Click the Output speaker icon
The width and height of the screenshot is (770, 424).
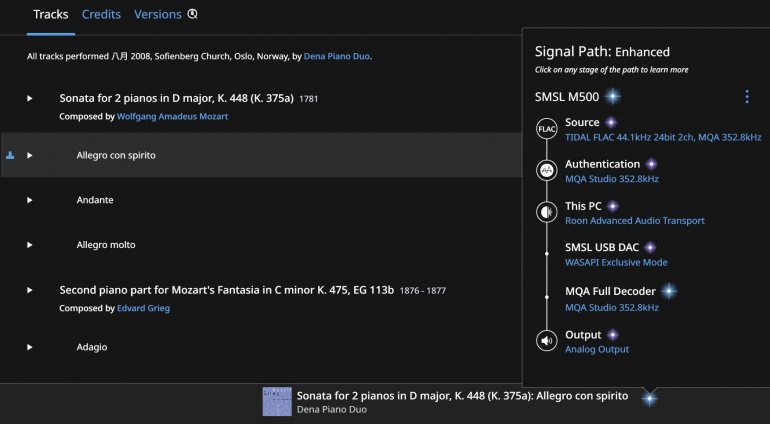[x=546, y=341]
